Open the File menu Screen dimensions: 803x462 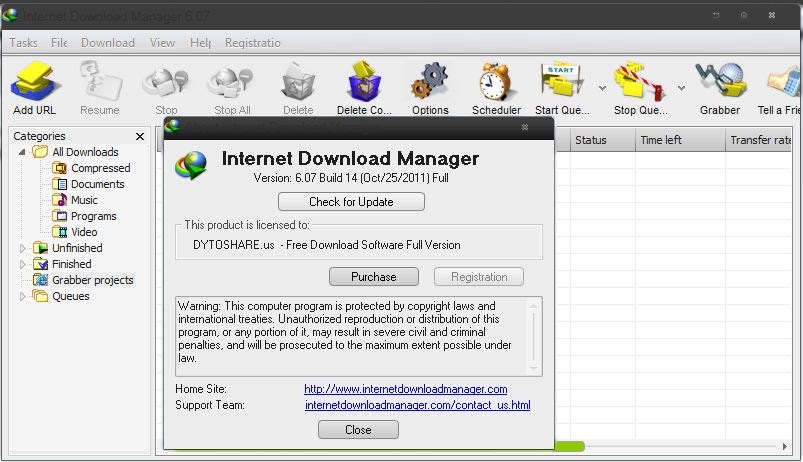pos(59,43)
